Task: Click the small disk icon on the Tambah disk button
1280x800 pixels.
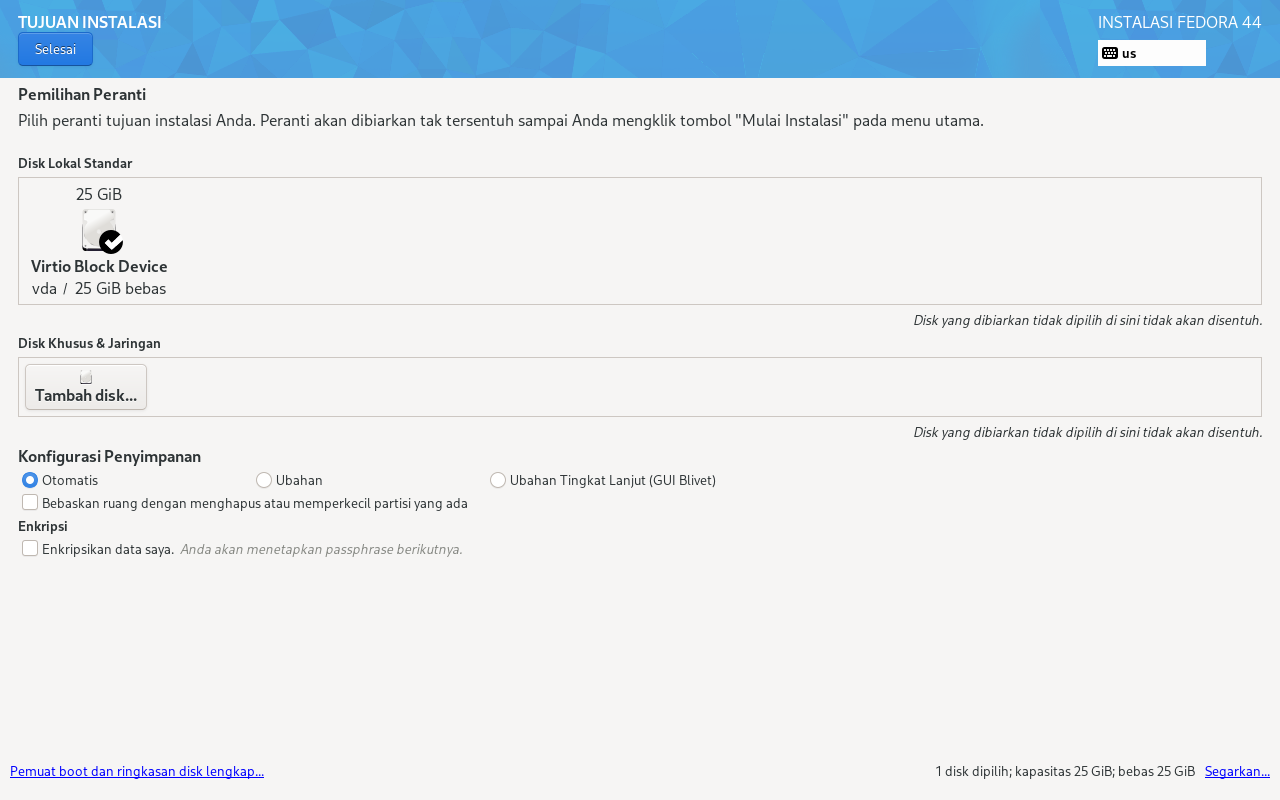Action: pyautogui.click(x=86, y=377)
